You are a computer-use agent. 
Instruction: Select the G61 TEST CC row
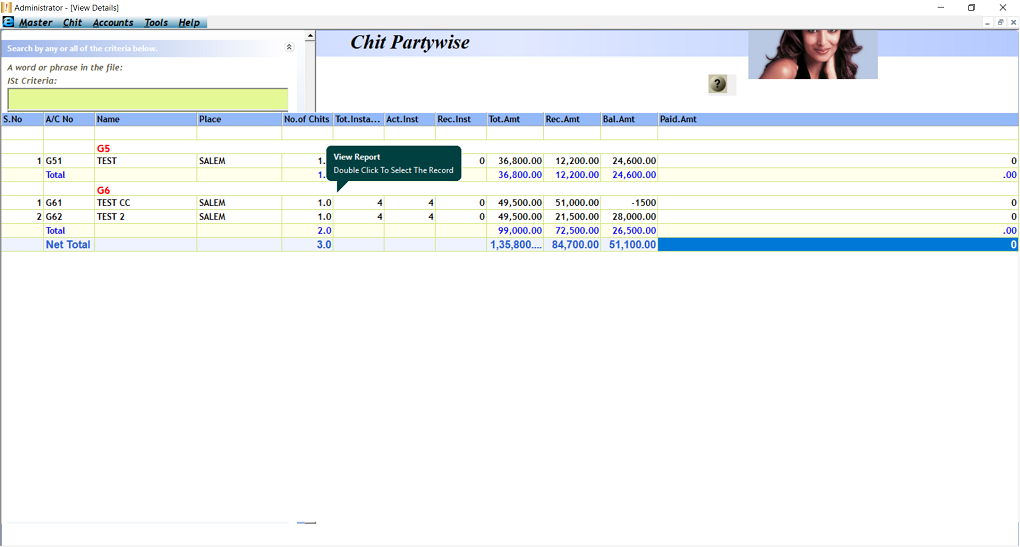[145, 203]
